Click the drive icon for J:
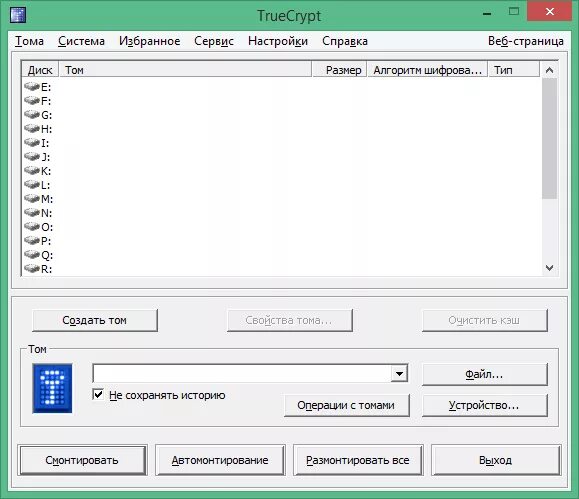 (x=32, y=157)
